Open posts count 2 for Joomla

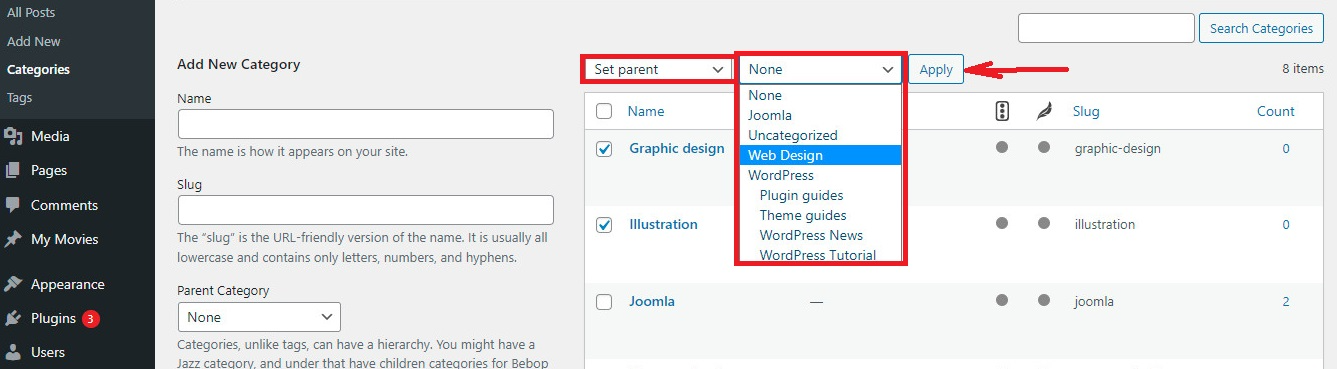pos(1286,301)
